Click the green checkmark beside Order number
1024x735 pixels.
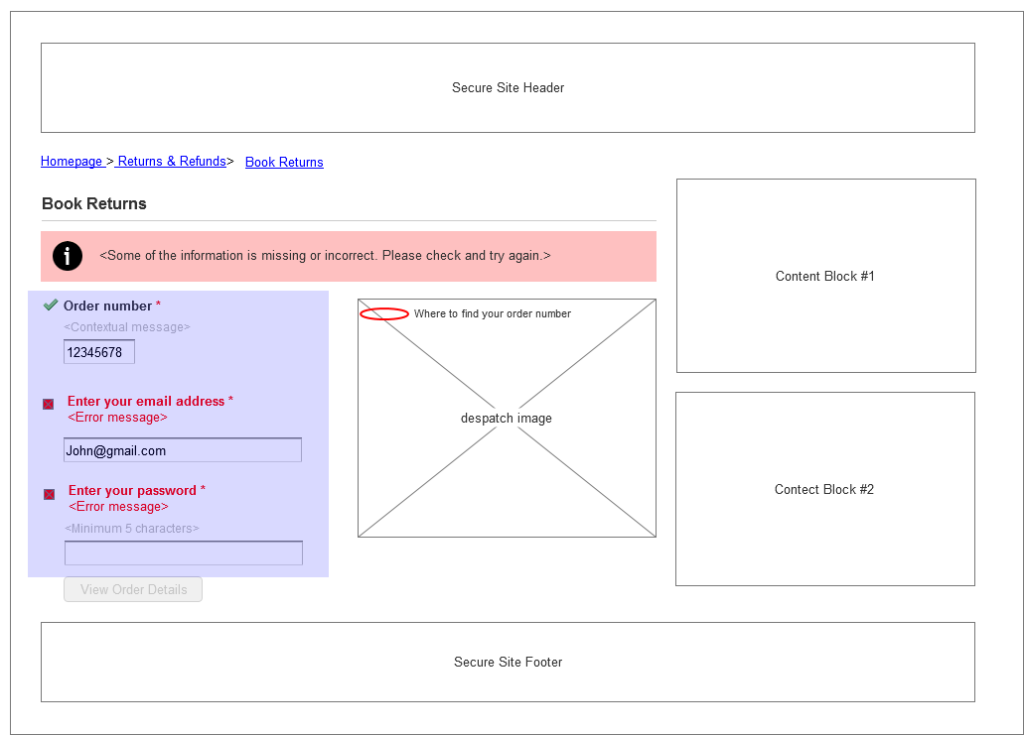[50, 305]
